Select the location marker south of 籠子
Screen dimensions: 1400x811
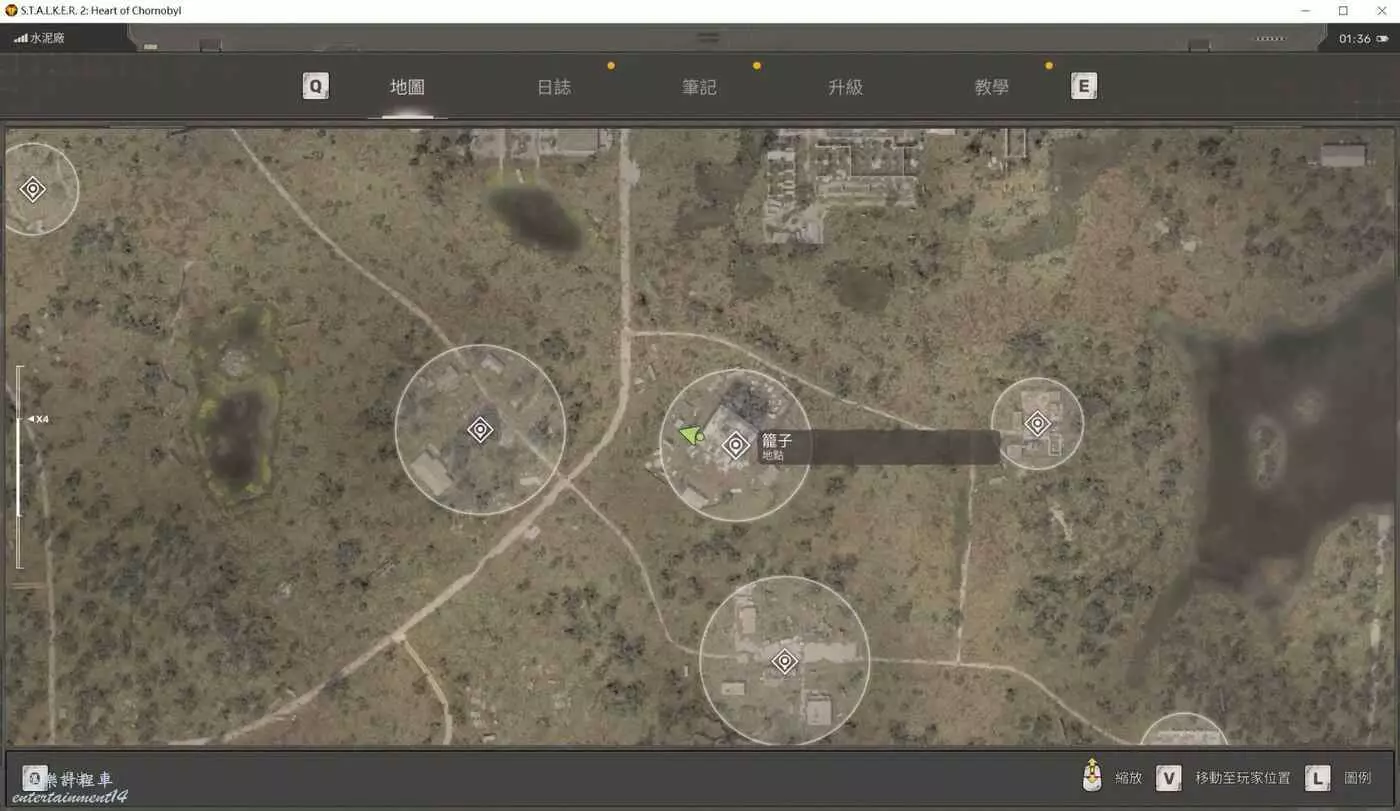(x=784, y=661)
